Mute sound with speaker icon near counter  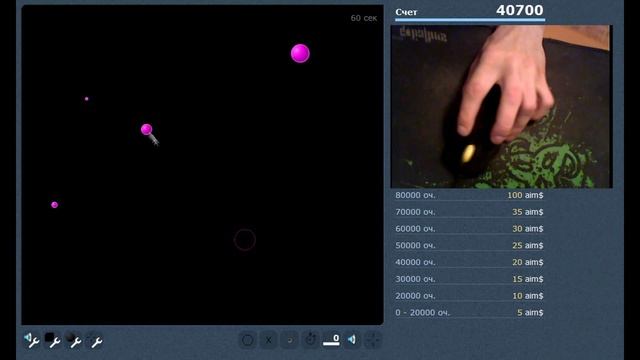(352, 340)
